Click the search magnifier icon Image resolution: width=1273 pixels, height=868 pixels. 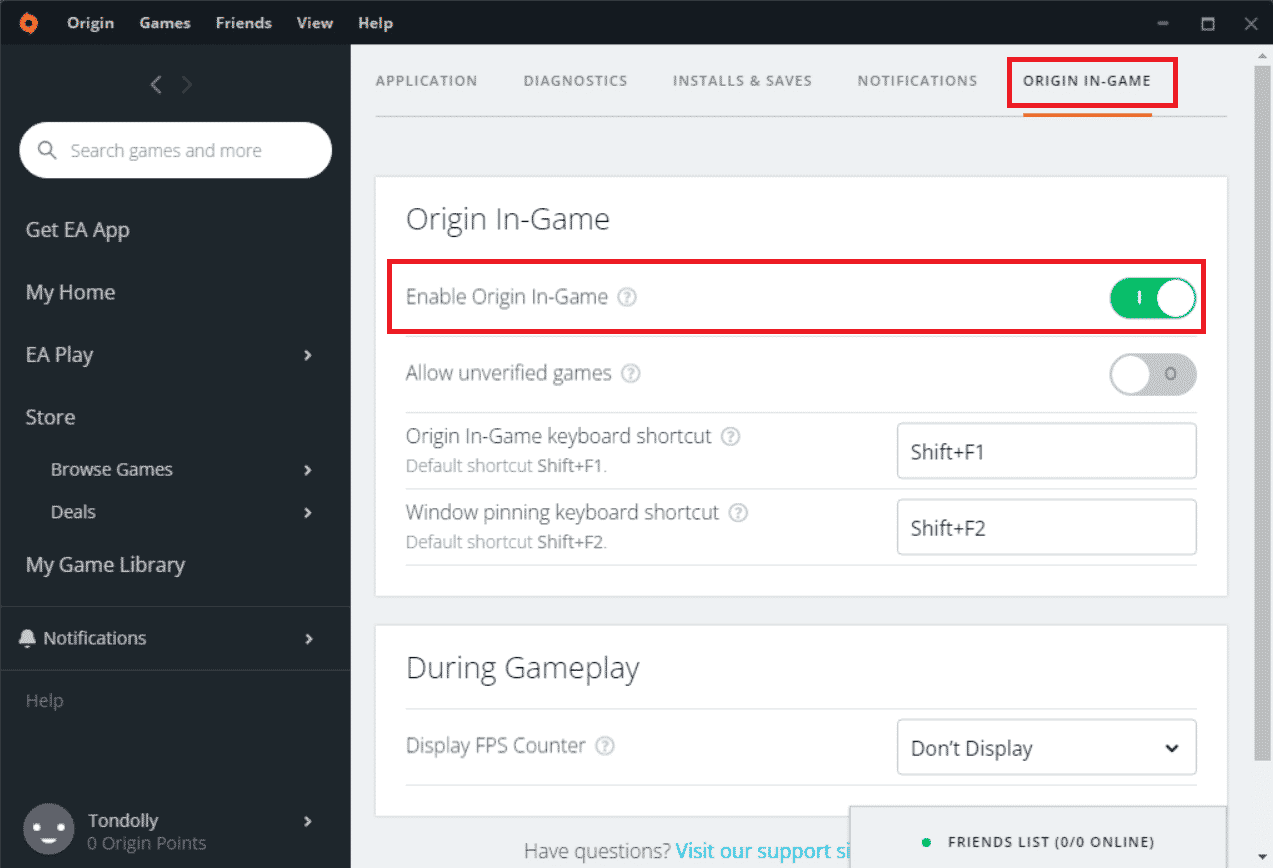pos(46,151)
